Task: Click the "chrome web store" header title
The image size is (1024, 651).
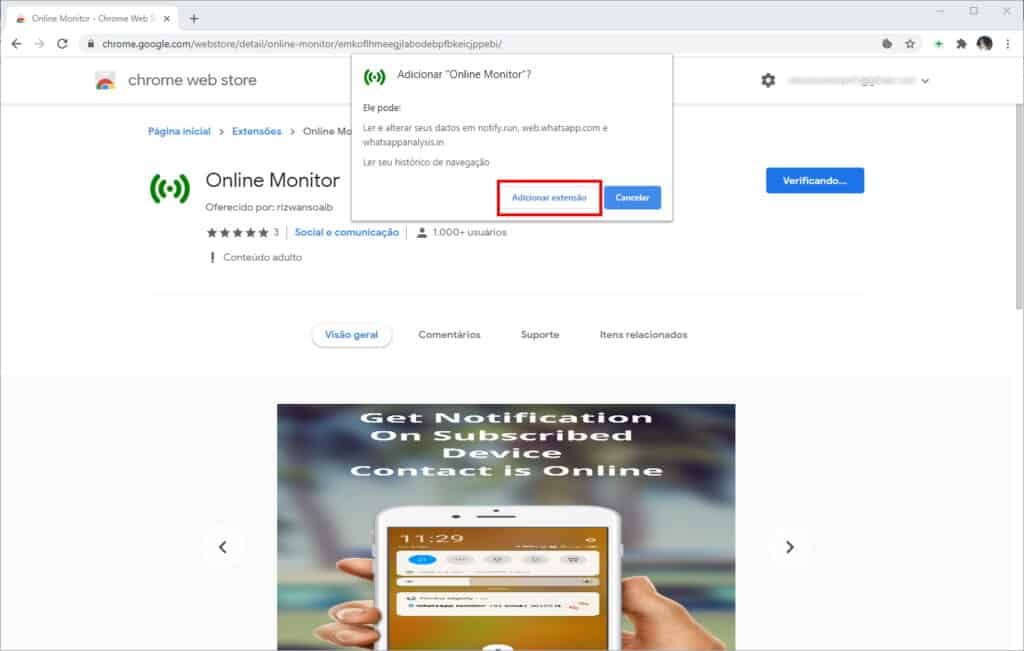Action: point(192,80)
